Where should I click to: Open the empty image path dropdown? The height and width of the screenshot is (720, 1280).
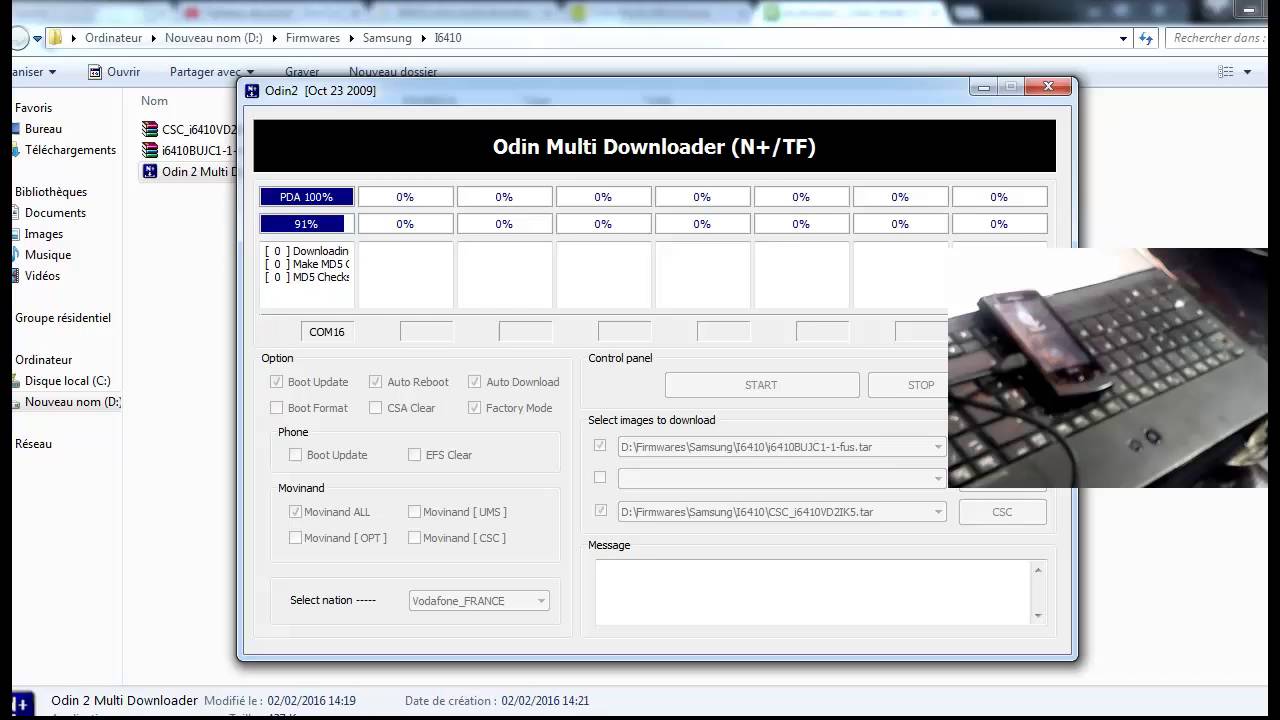[938, 479]
